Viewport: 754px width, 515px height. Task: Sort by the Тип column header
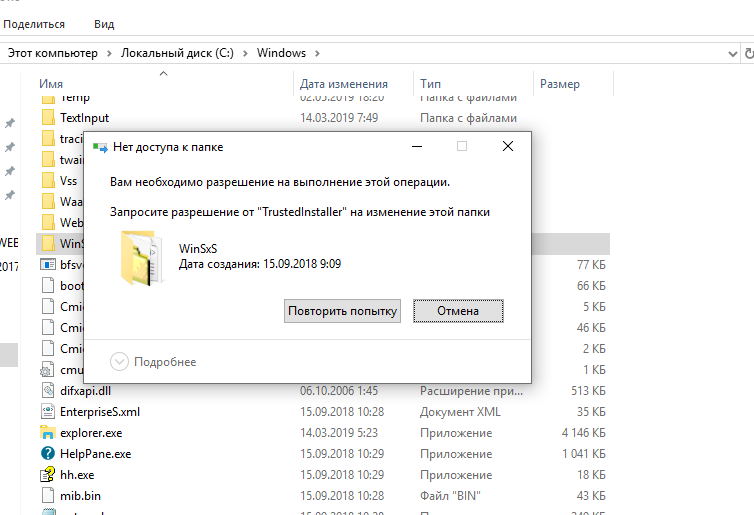click(430, 84)
